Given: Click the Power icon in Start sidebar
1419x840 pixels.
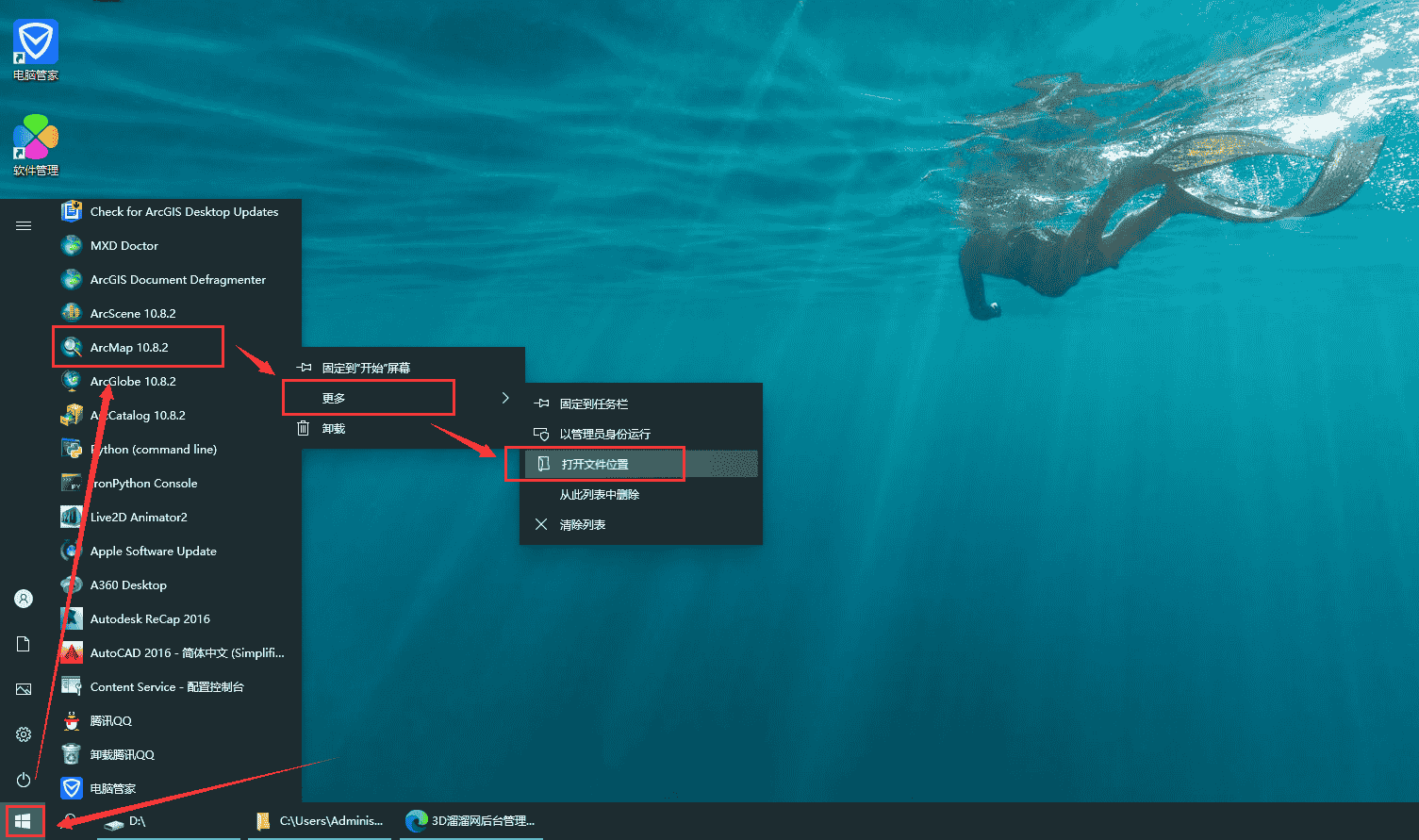Looking at the screenshot, I should (x=24, y=780).
